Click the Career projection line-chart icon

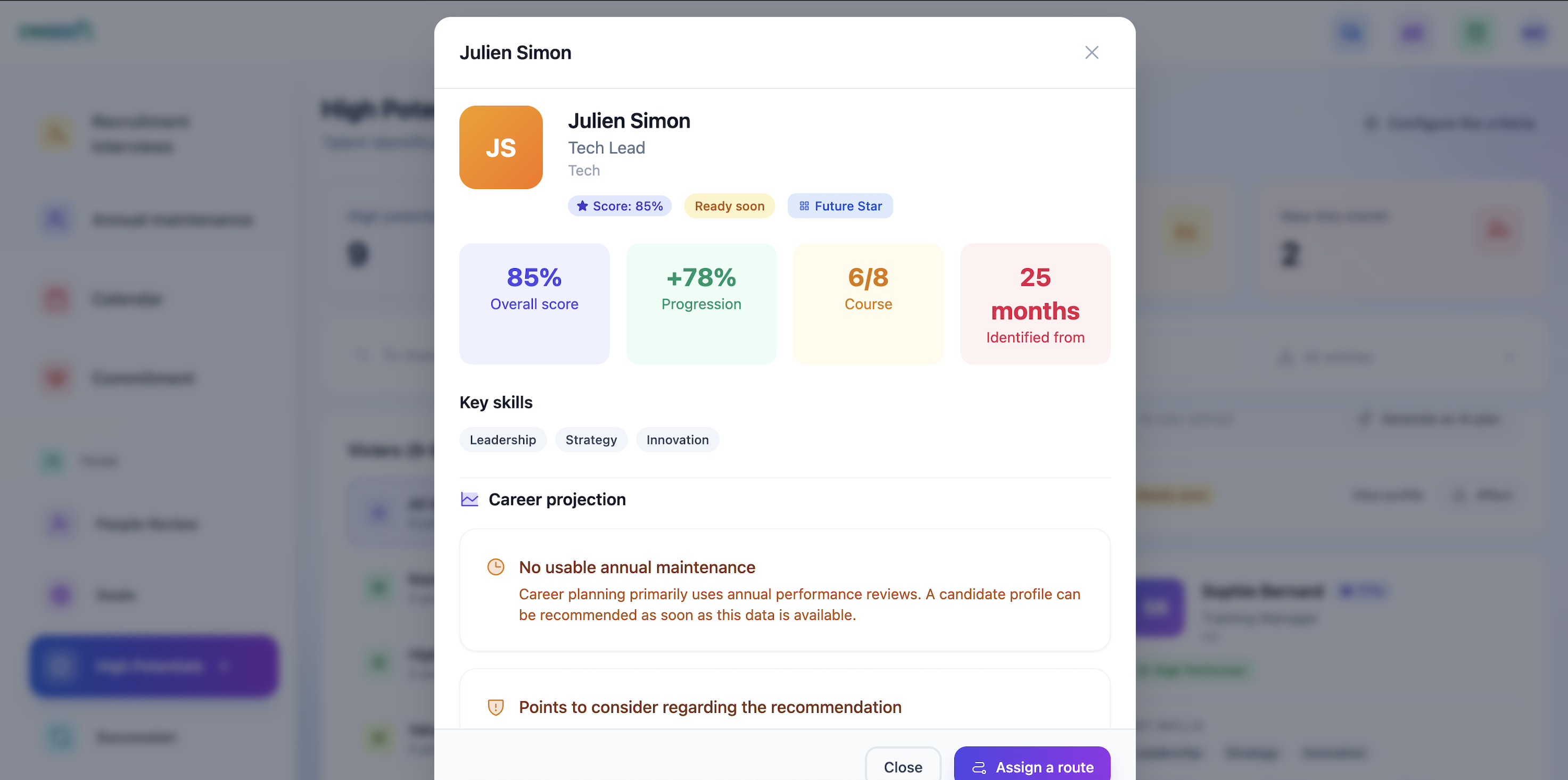pyautogui.click(x=469, y=499)
